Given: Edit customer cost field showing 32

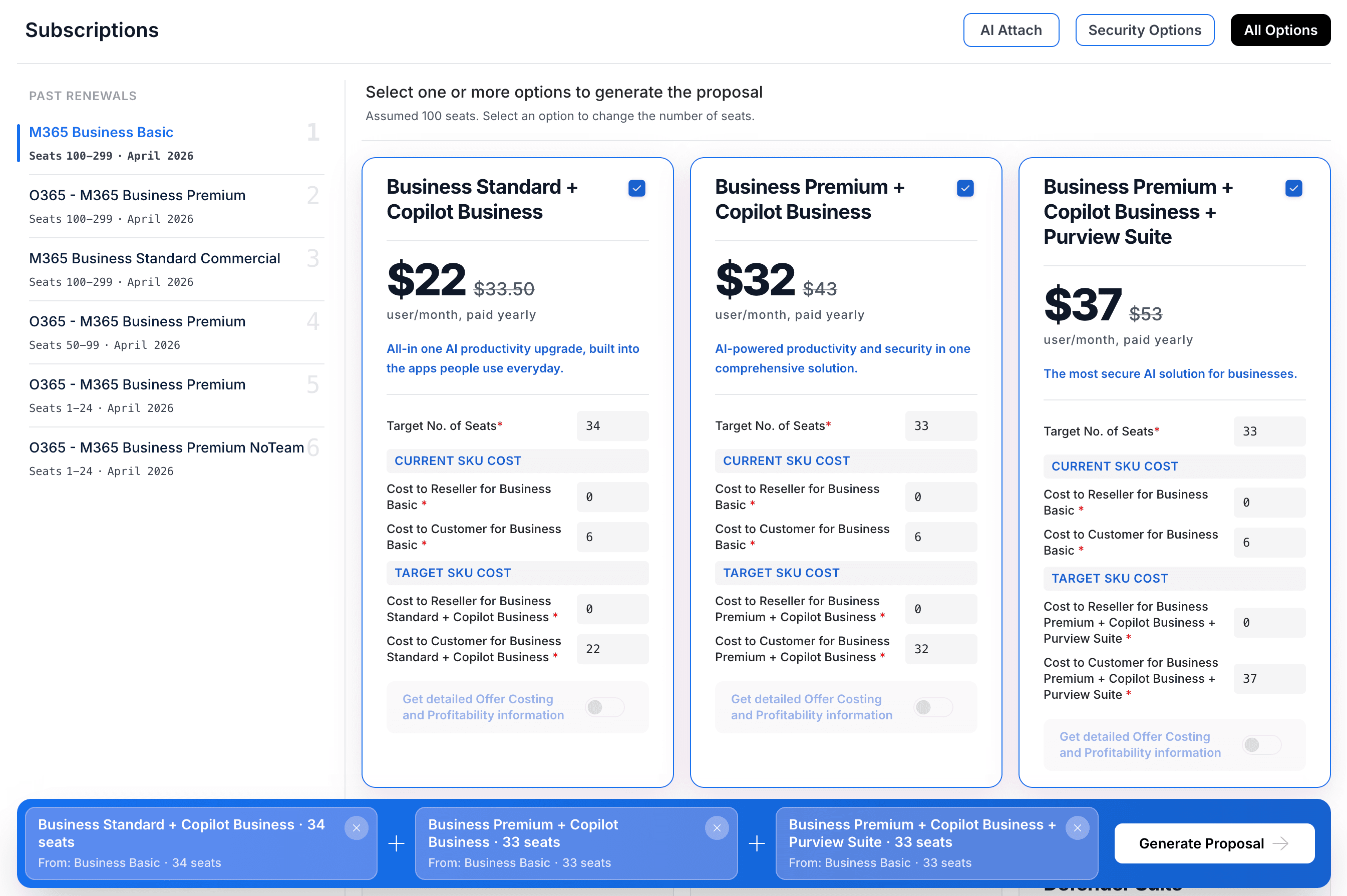Looking at the screenshot, I should point(941,649).
